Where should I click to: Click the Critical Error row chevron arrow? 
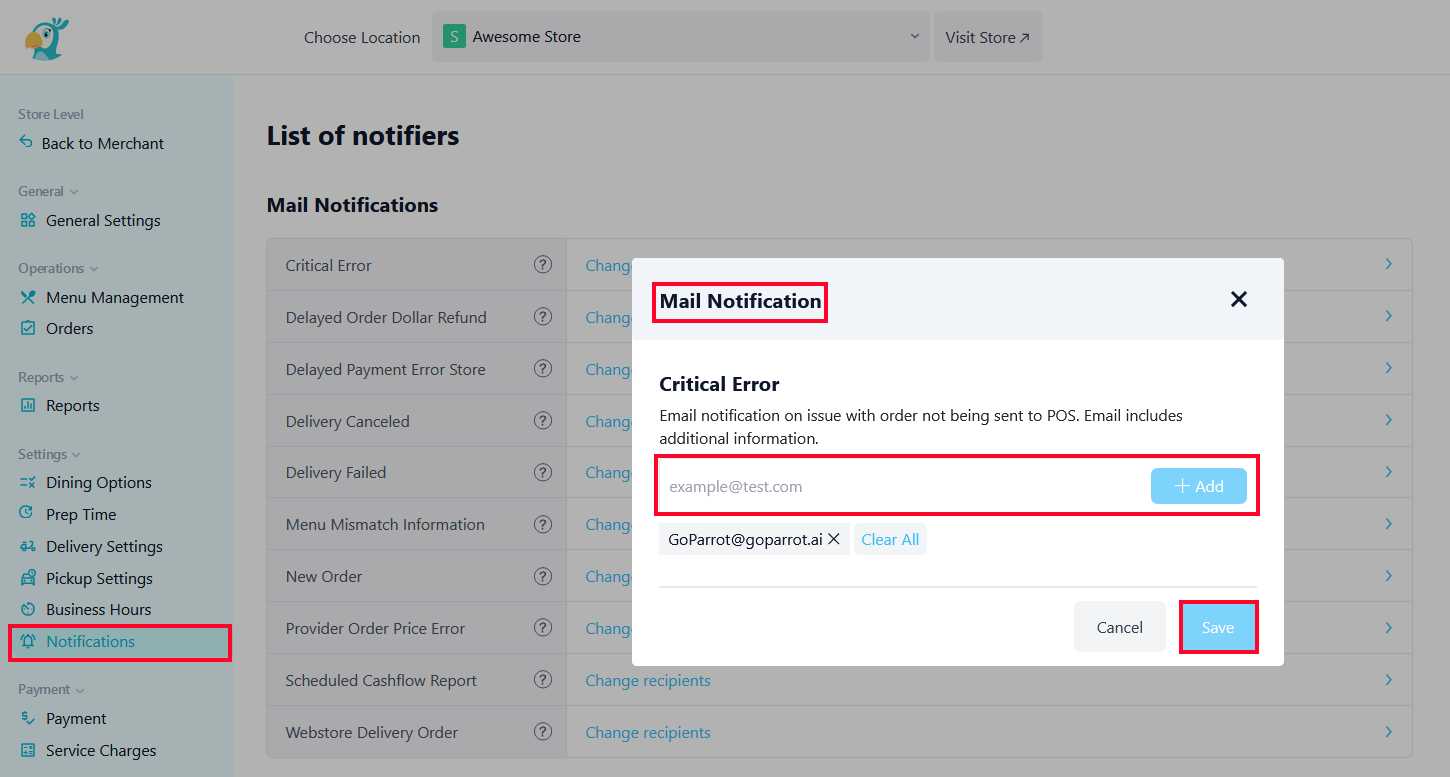1389,264
